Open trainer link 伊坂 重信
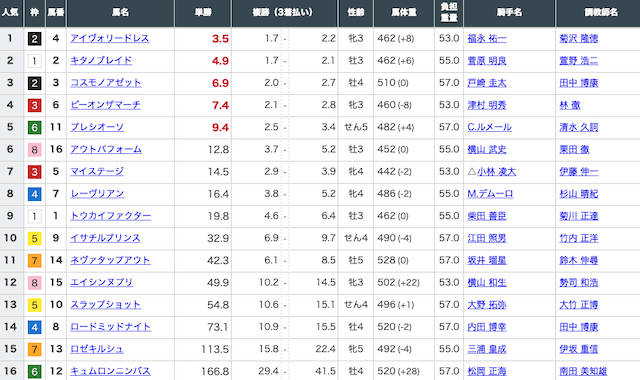The width and height of the screenshot is (640, 380). point(579,349)
